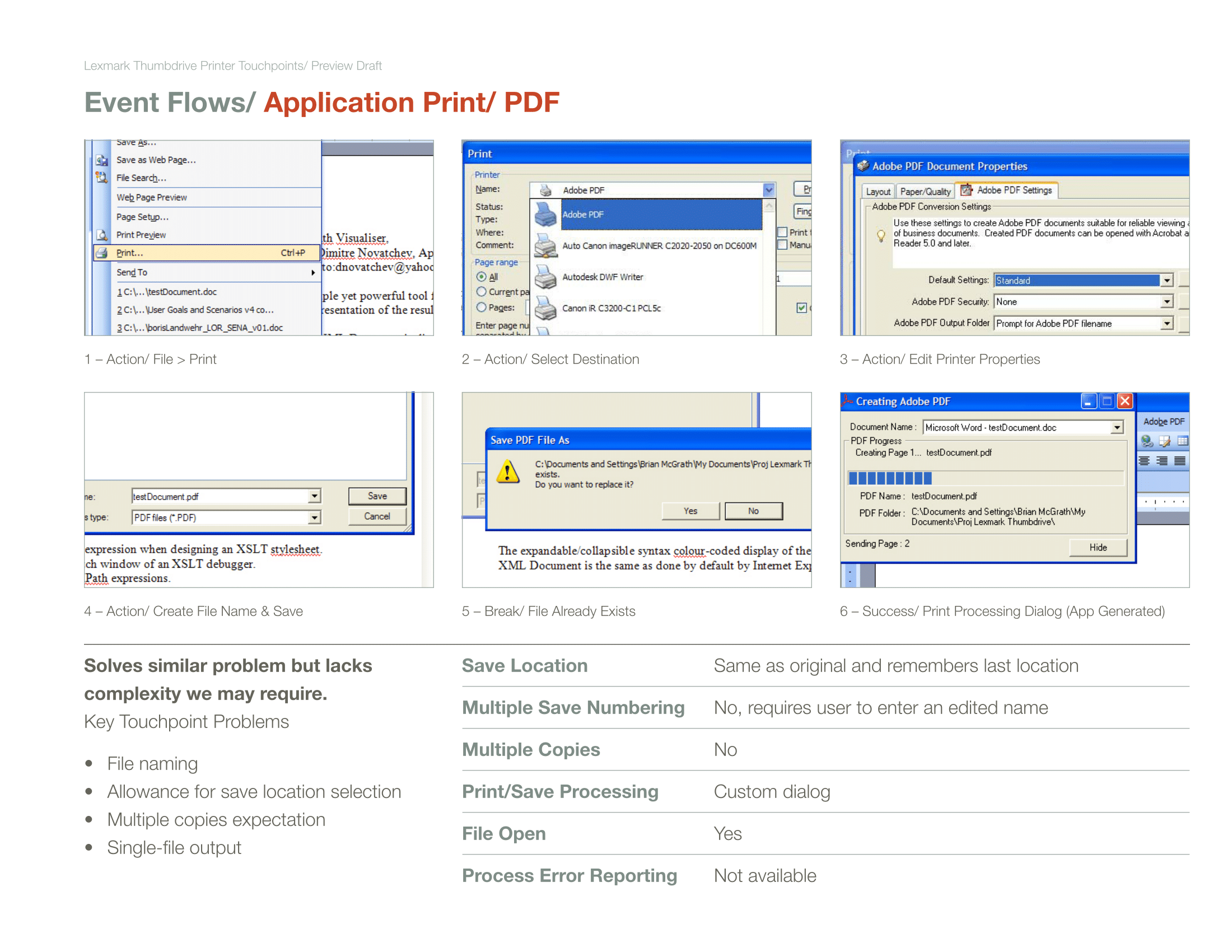
Task: Open the Document Name dropdown
Action: (1117, 427)
